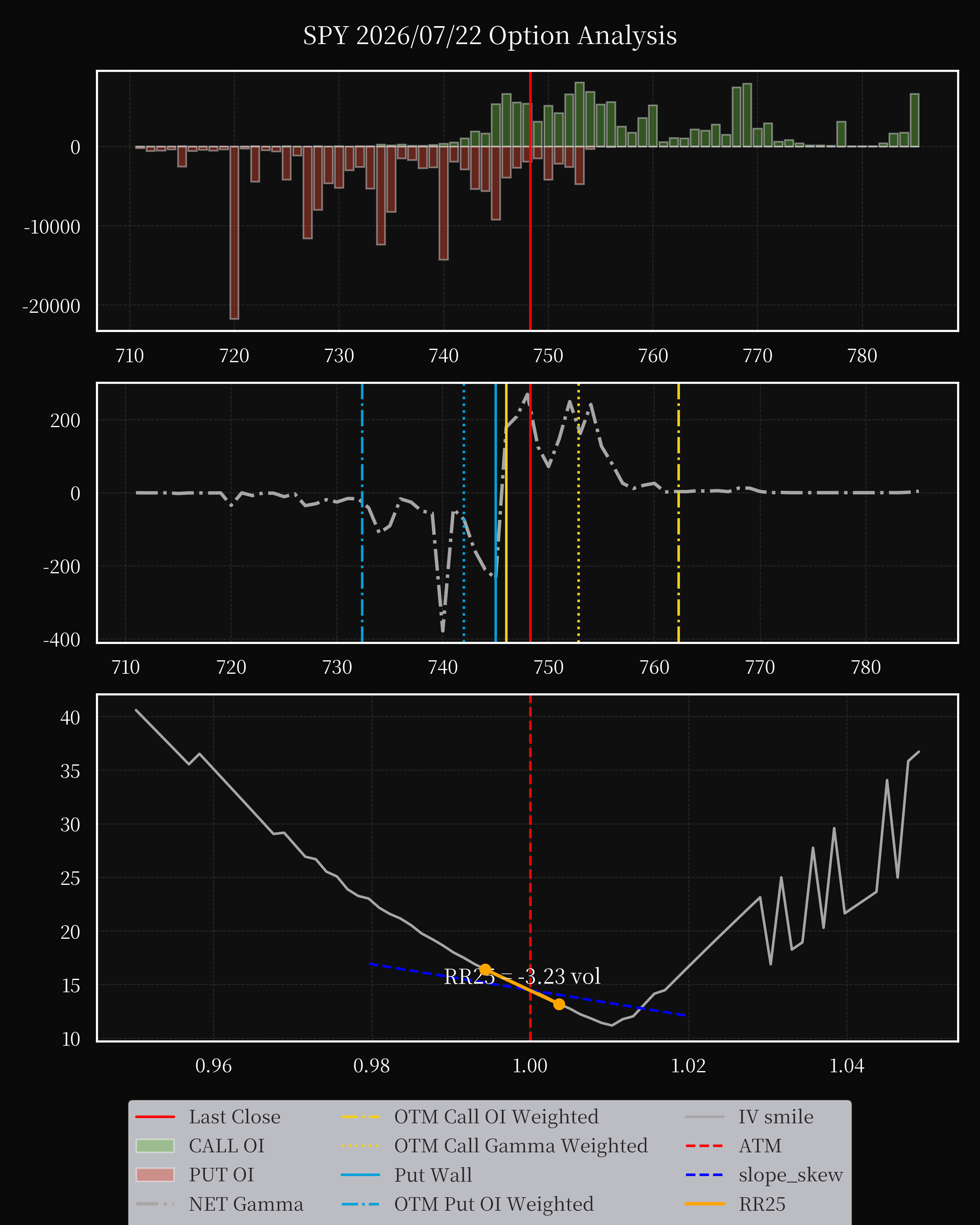Image resolution: width=980 pixels, height=1225 pixels.
Task: Click the 'ATM' legend label
Action: (x=760, y=1146)
